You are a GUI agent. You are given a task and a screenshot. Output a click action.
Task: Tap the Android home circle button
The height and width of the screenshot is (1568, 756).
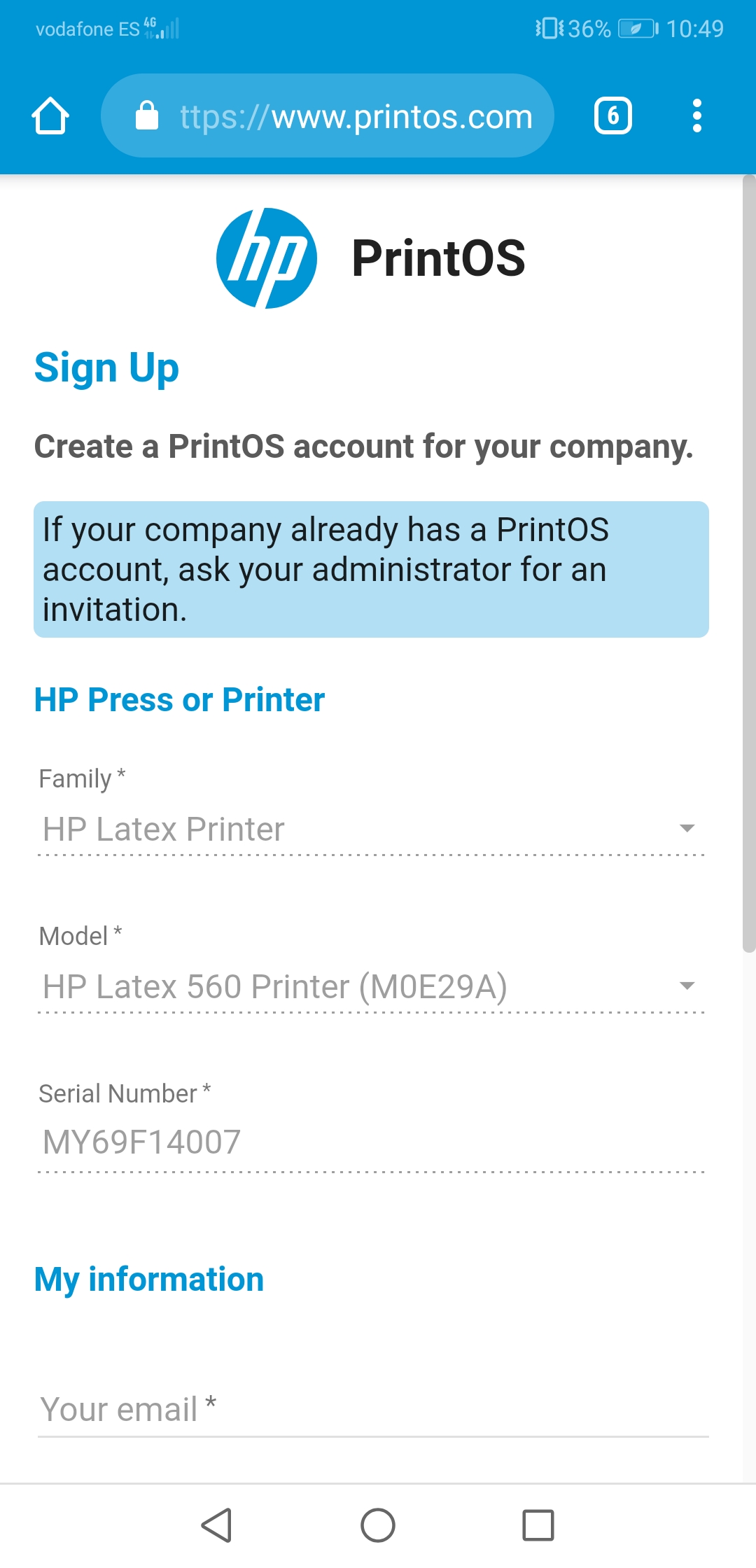378,1525
